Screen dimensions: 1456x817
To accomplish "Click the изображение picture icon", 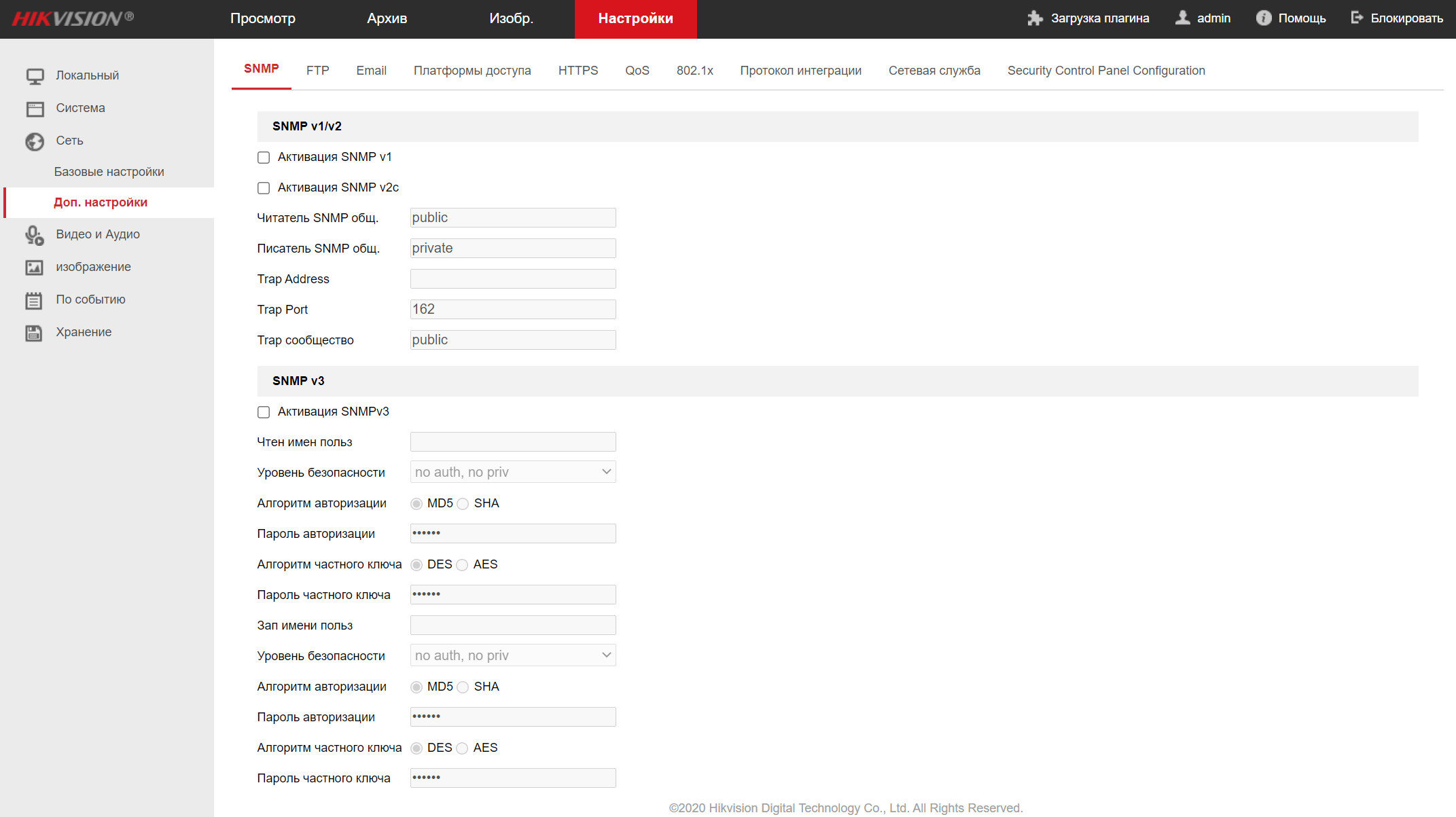I will point(35,268).
